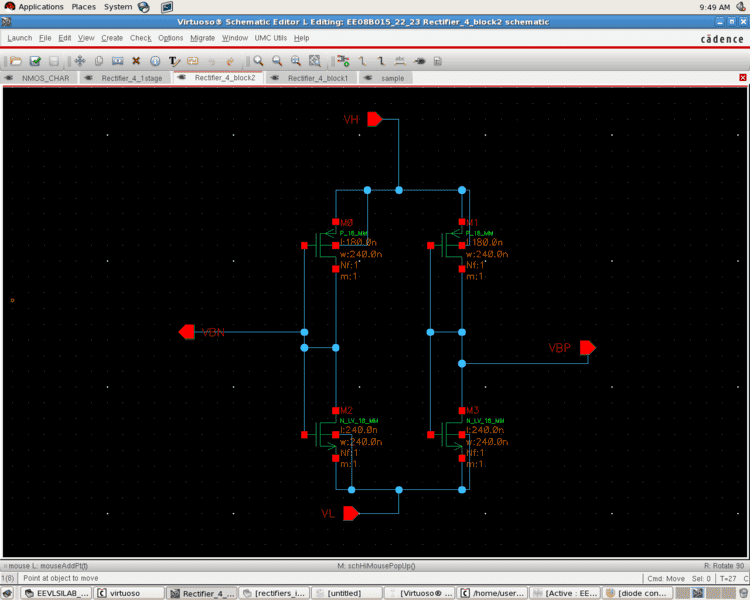Select the Create Instance icon
Image resolution: width=750 pixels, height=600 pixels.
[x=343, y=61]
